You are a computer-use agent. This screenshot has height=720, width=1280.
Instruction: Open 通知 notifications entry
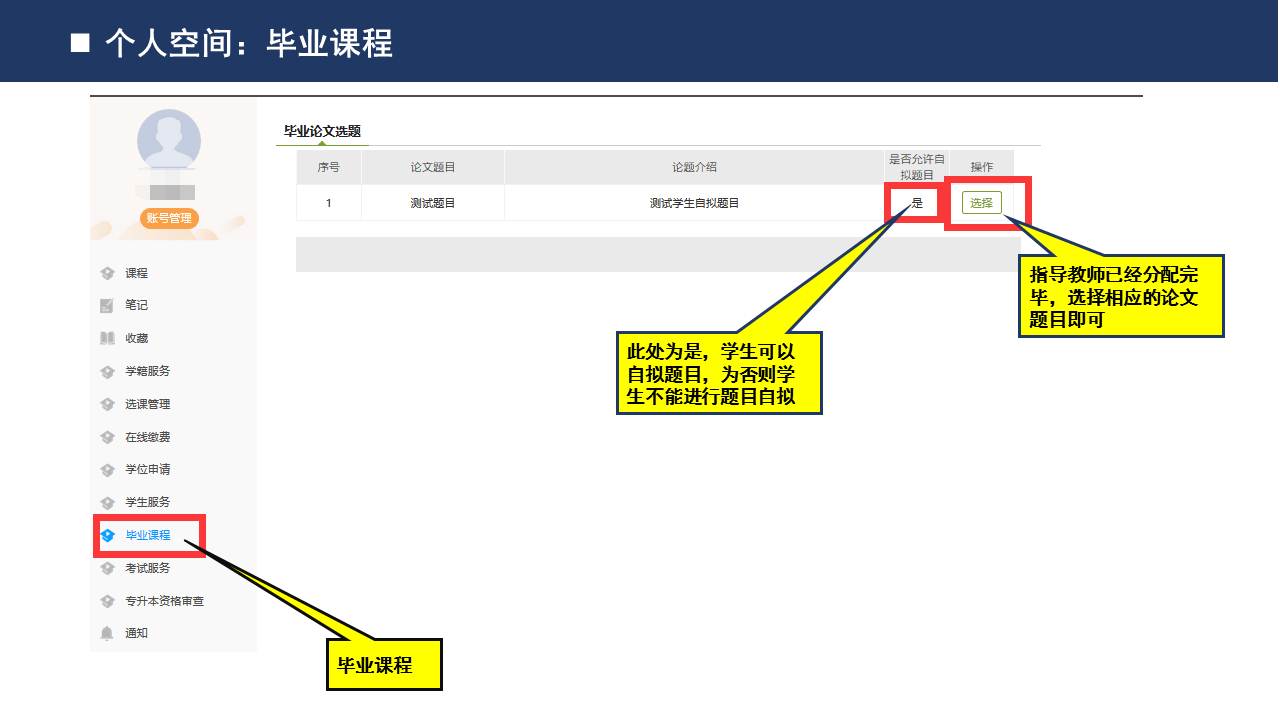[136, 633]
